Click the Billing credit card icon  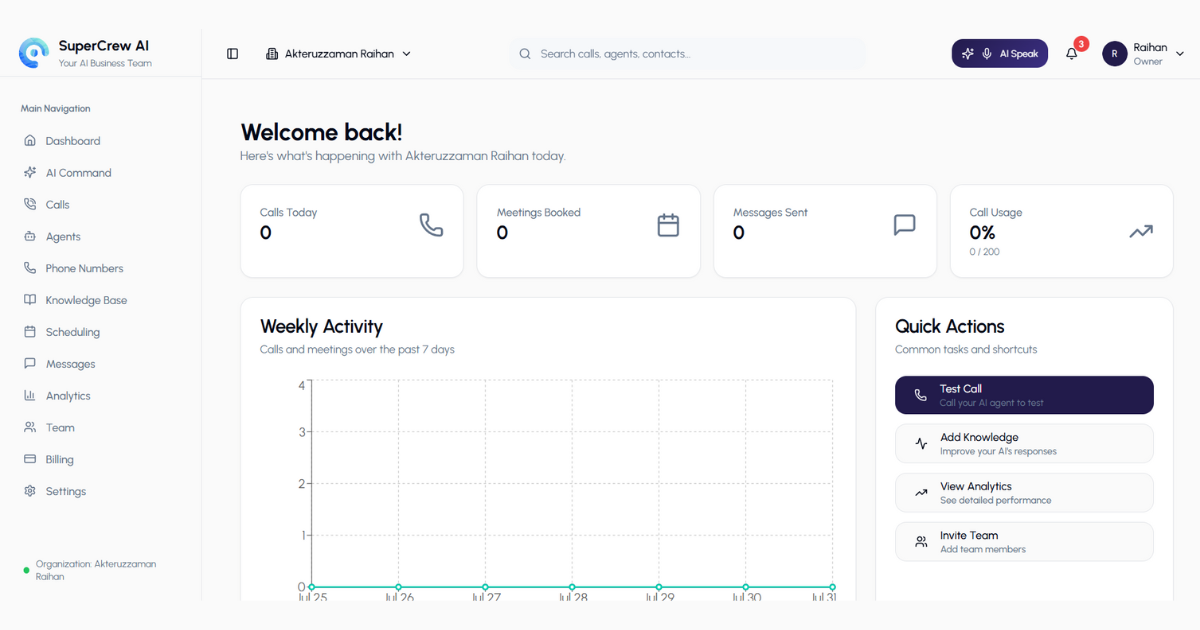click(30, 459)
